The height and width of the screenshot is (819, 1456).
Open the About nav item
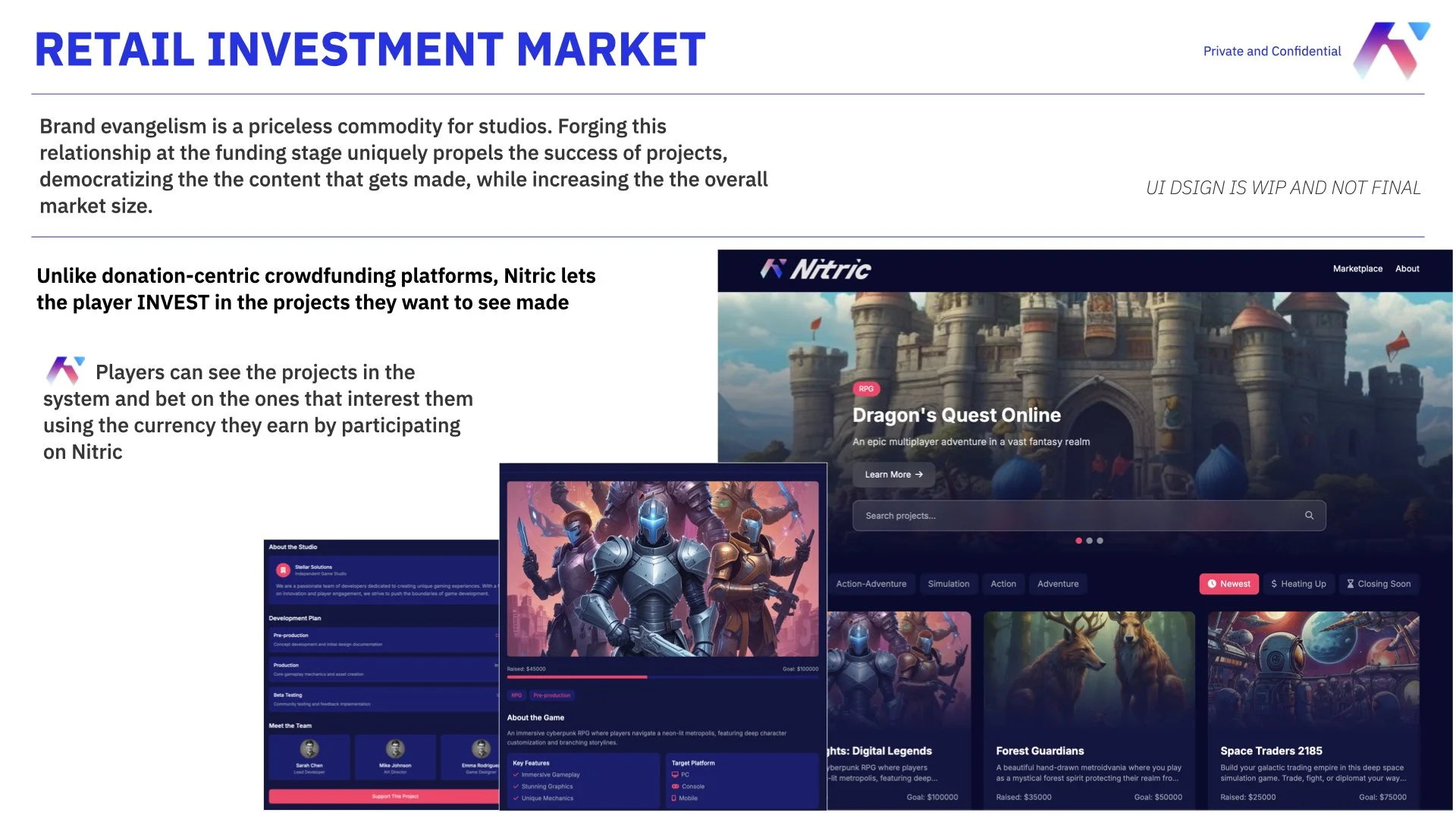pos(1407,268)
